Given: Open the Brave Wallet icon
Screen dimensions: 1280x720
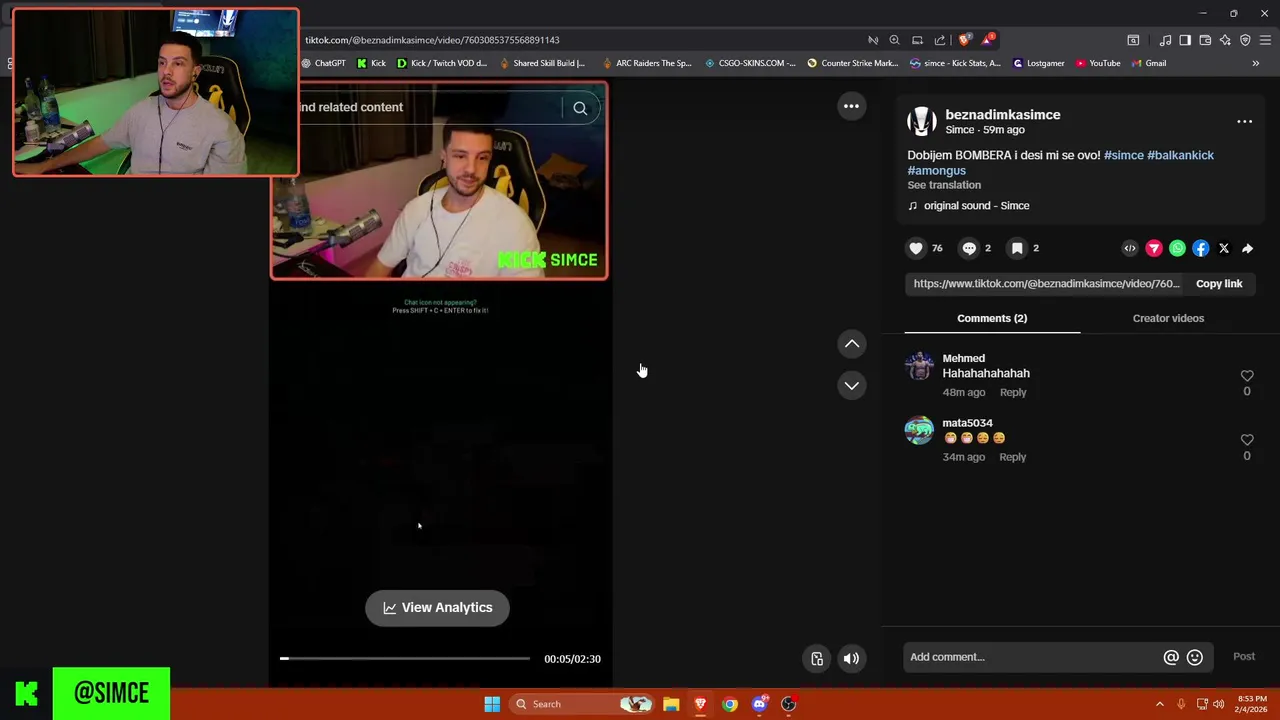Looking at the screenshot, I should pos(1205,40).
